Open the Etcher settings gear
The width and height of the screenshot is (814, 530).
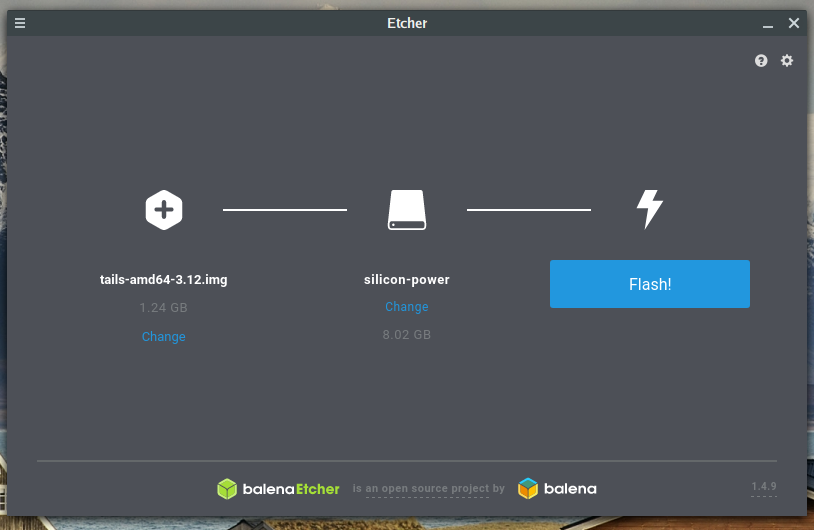pos(787,61)
